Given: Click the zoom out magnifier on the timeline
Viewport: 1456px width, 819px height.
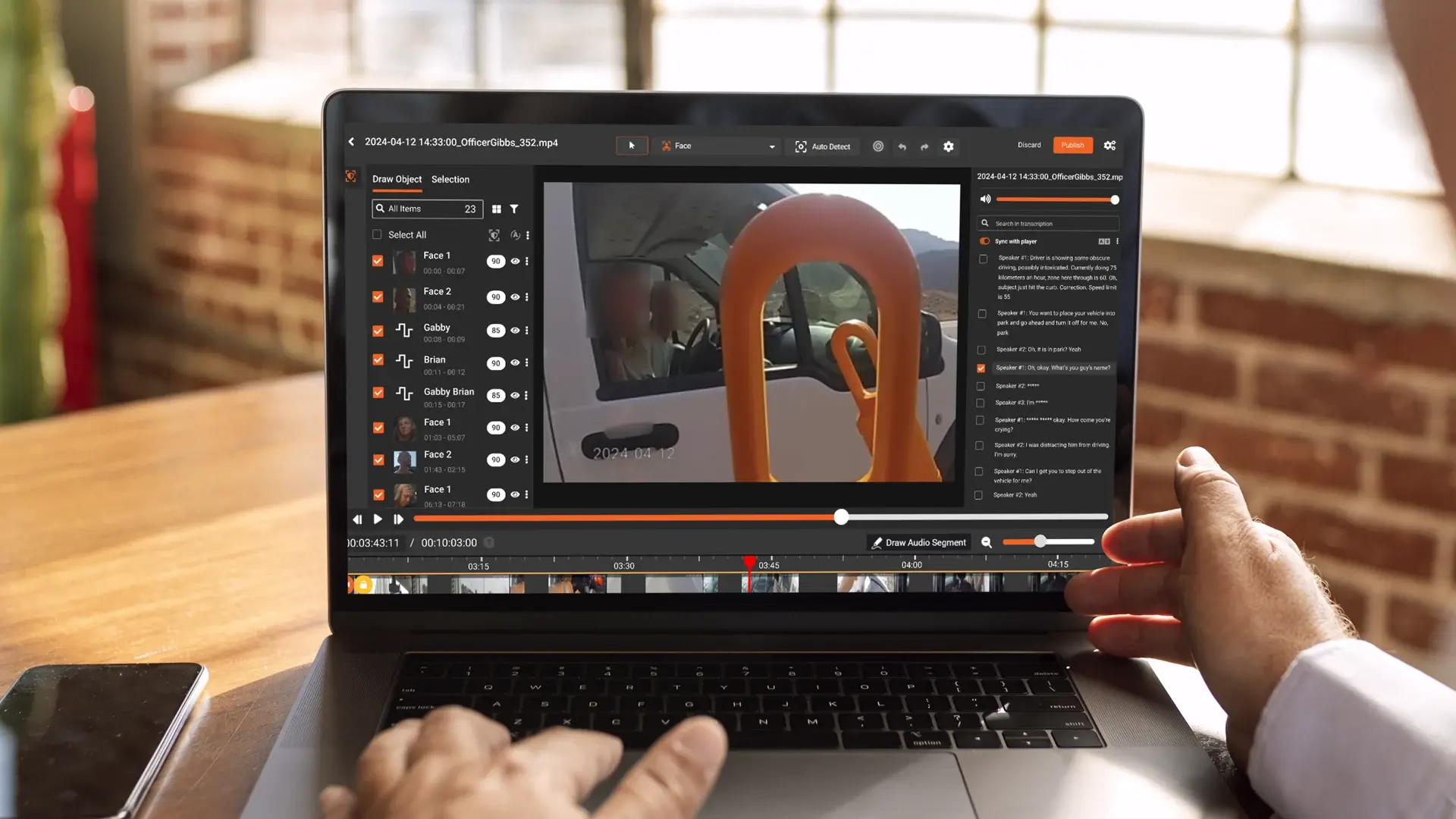Looking at the screenshot, I should pos(987,542).
